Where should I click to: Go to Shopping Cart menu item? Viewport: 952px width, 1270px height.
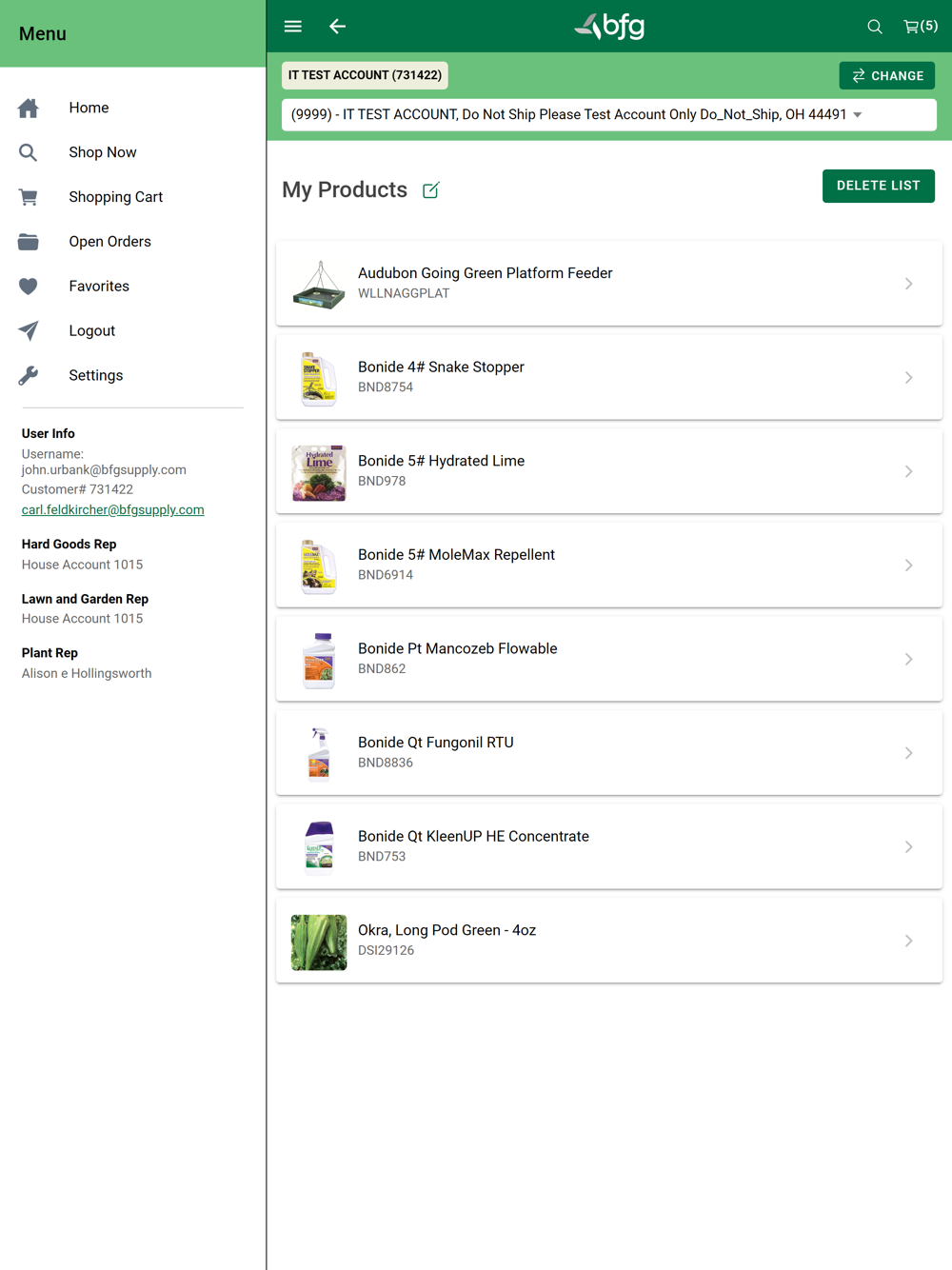click(x=116, y=197)
